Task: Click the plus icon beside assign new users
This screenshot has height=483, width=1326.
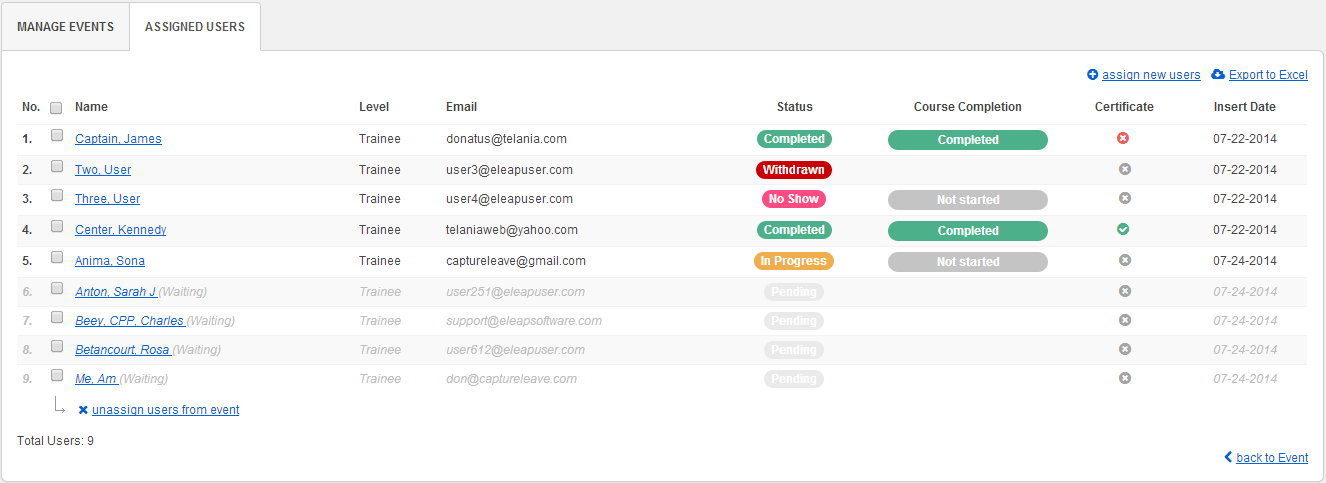Action: [x=1092, y=75]
